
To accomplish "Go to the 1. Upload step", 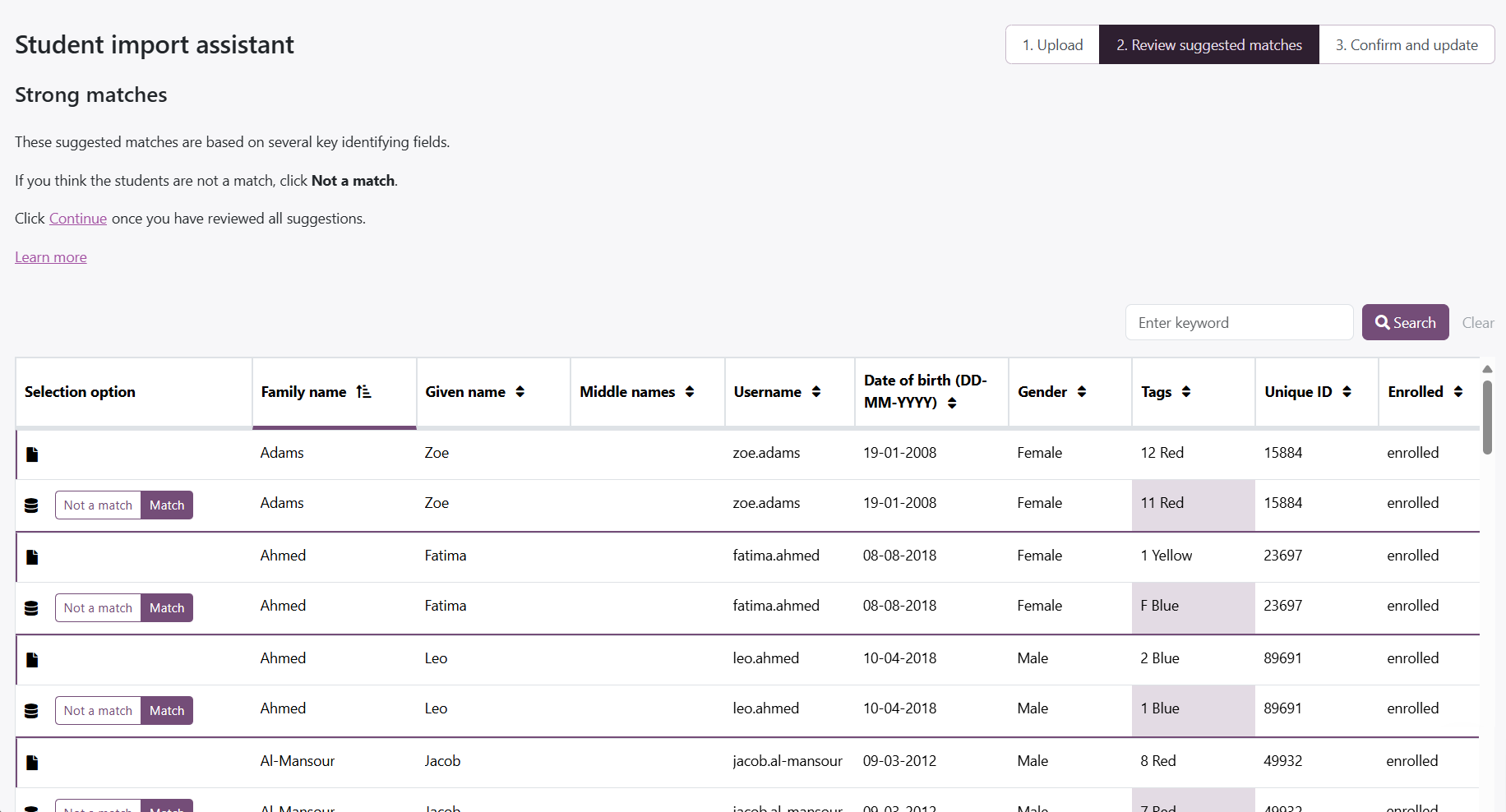I will 1052,45.
